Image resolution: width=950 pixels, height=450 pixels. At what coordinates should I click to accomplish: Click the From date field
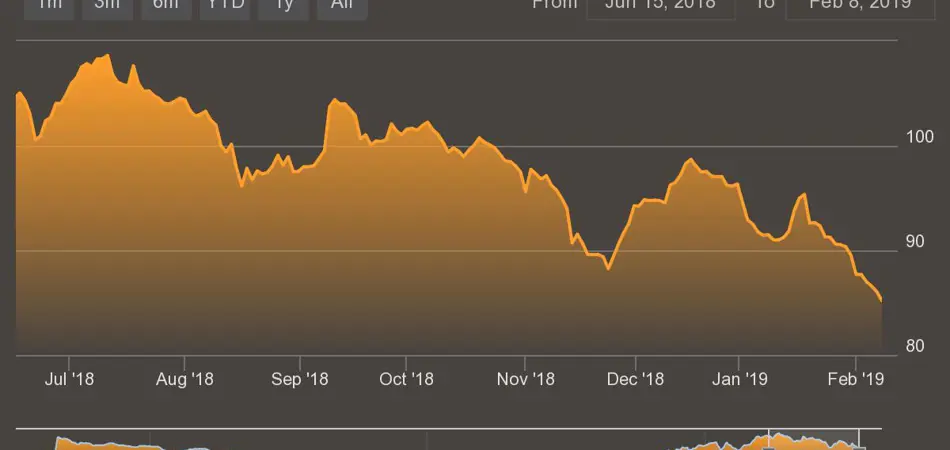coord(660,6)
